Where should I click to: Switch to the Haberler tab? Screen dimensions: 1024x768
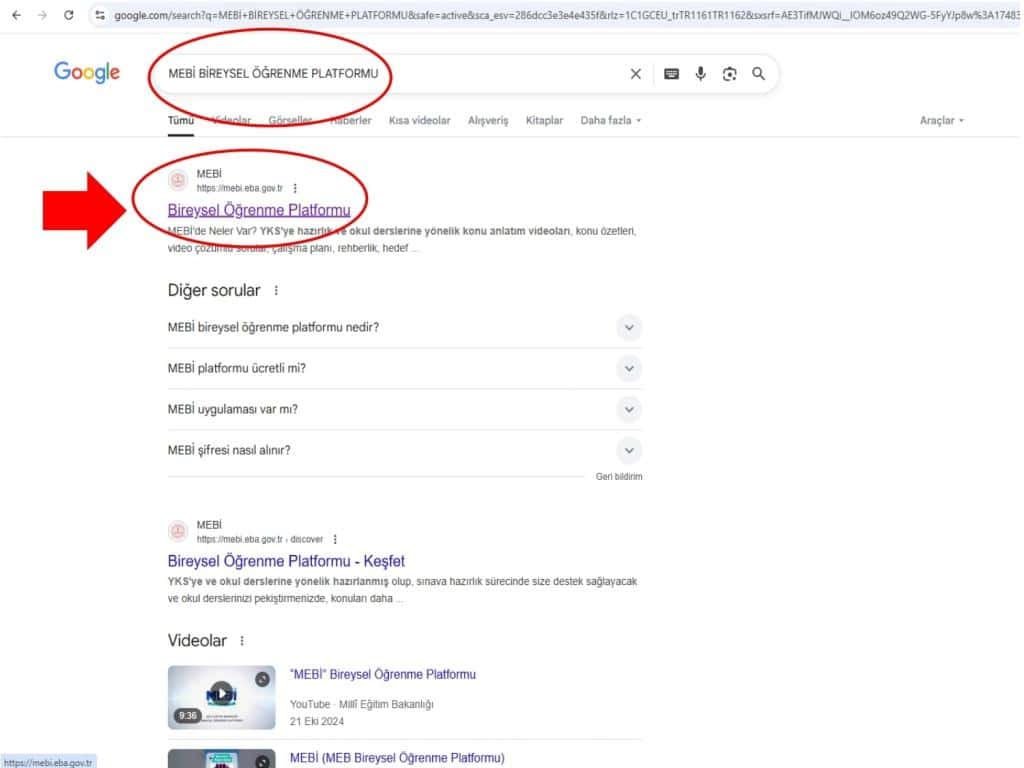351,120
